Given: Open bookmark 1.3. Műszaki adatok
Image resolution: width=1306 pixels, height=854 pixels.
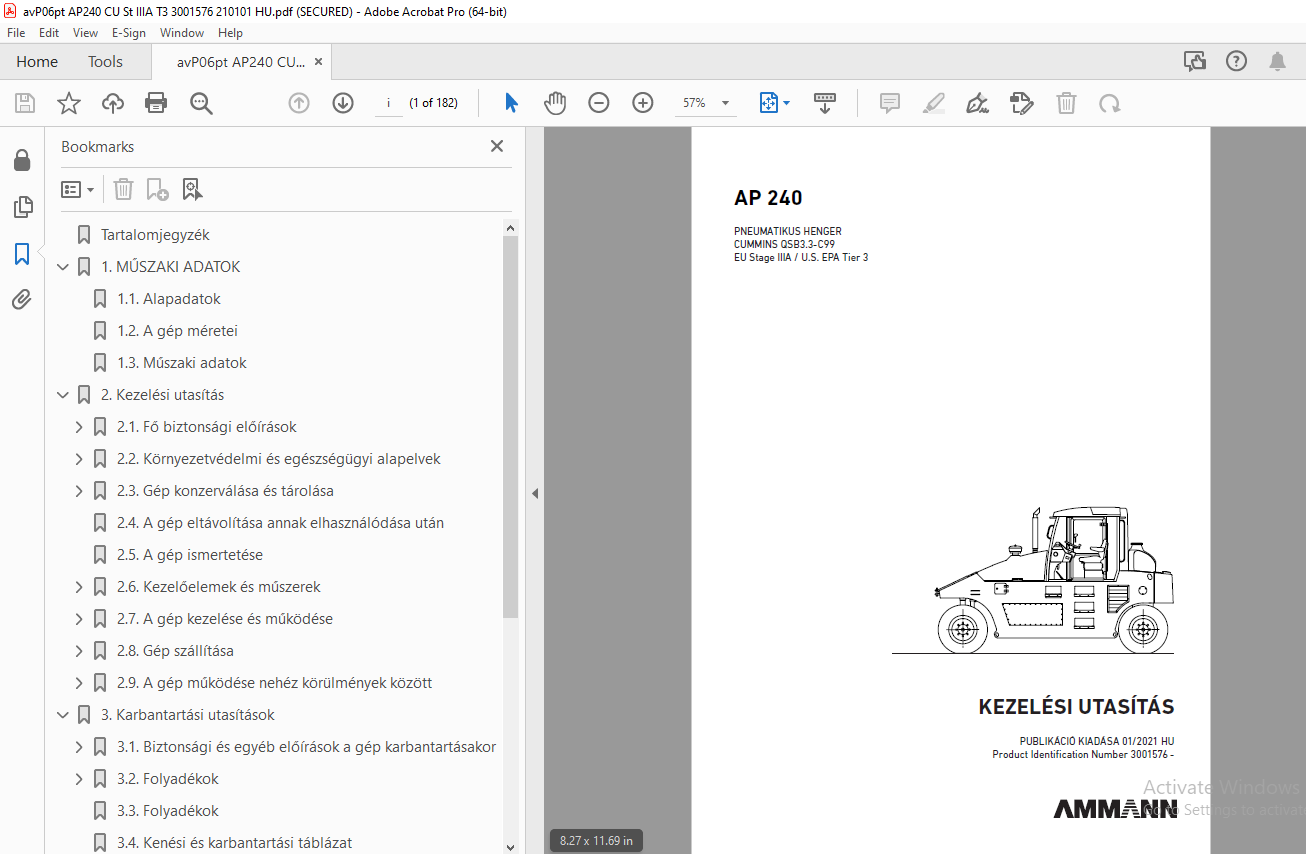Looking at the screenshot, I should [182, 363].
